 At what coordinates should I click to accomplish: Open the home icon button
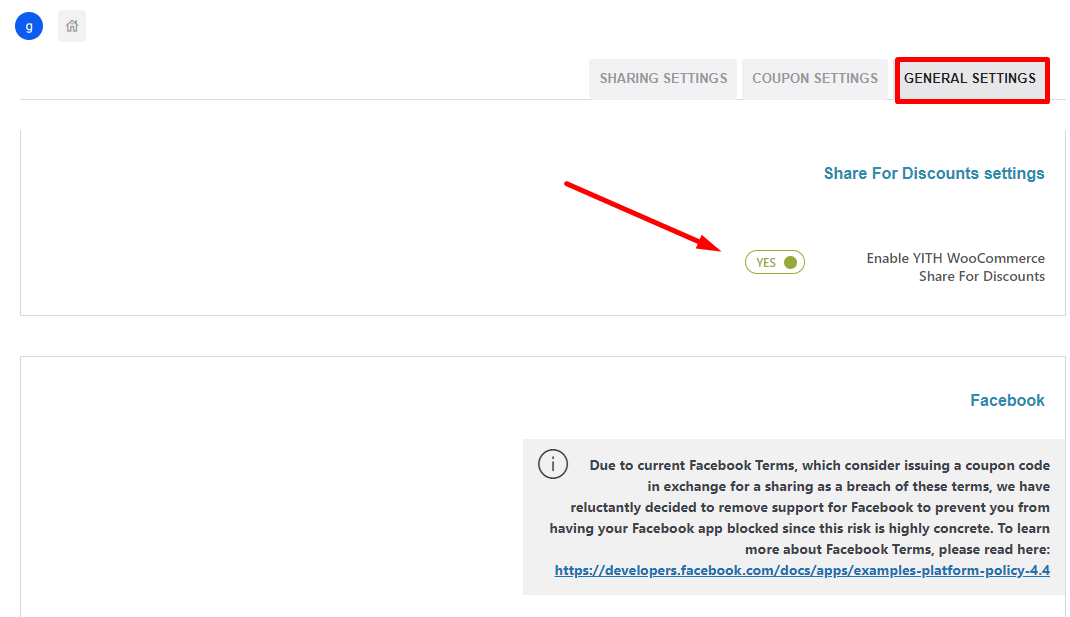coord(72,26)
